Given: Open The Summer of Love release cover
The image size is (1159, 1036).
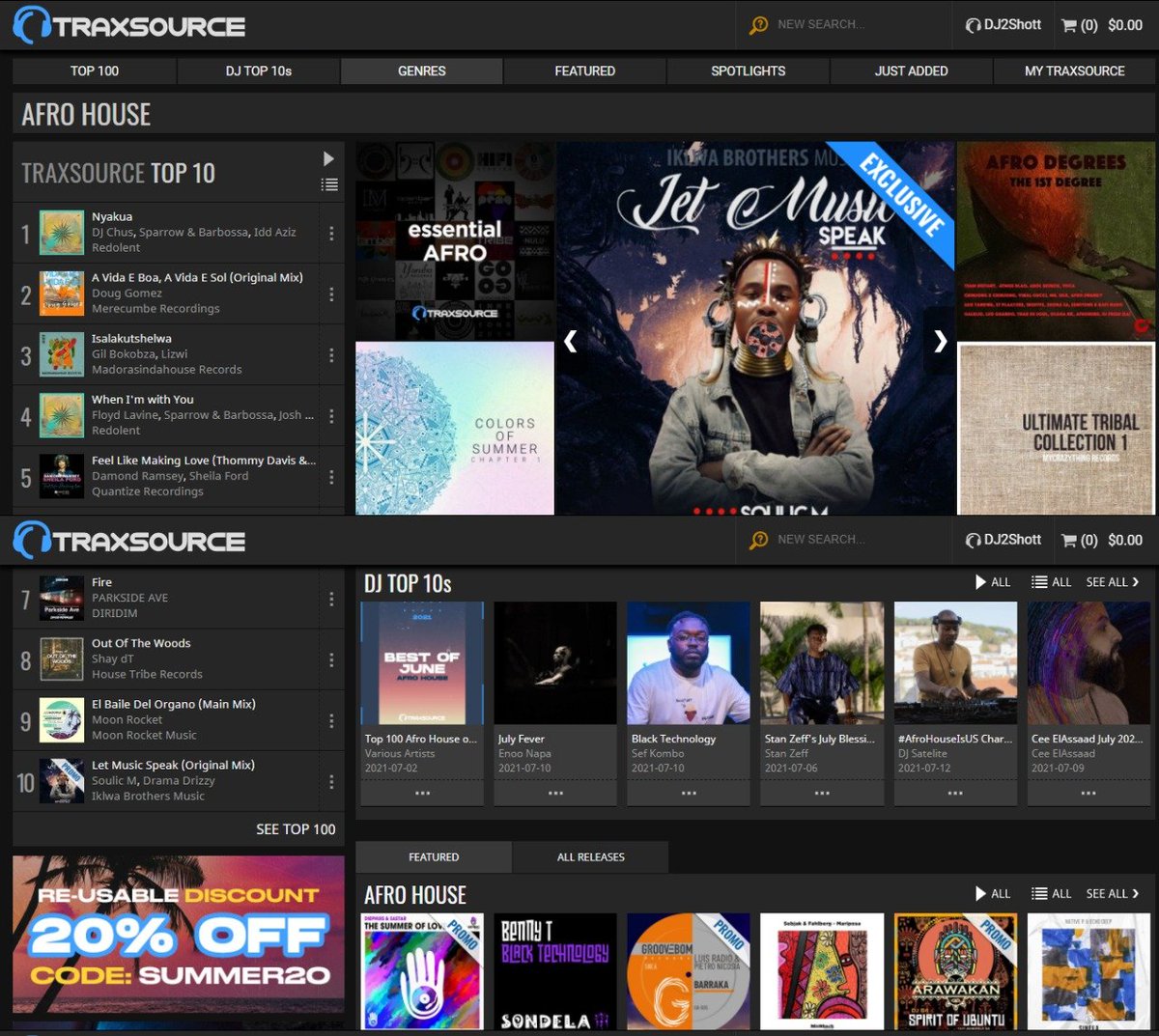Looking at the screenshot, I should pyautogui.click(x=422, y=972).
